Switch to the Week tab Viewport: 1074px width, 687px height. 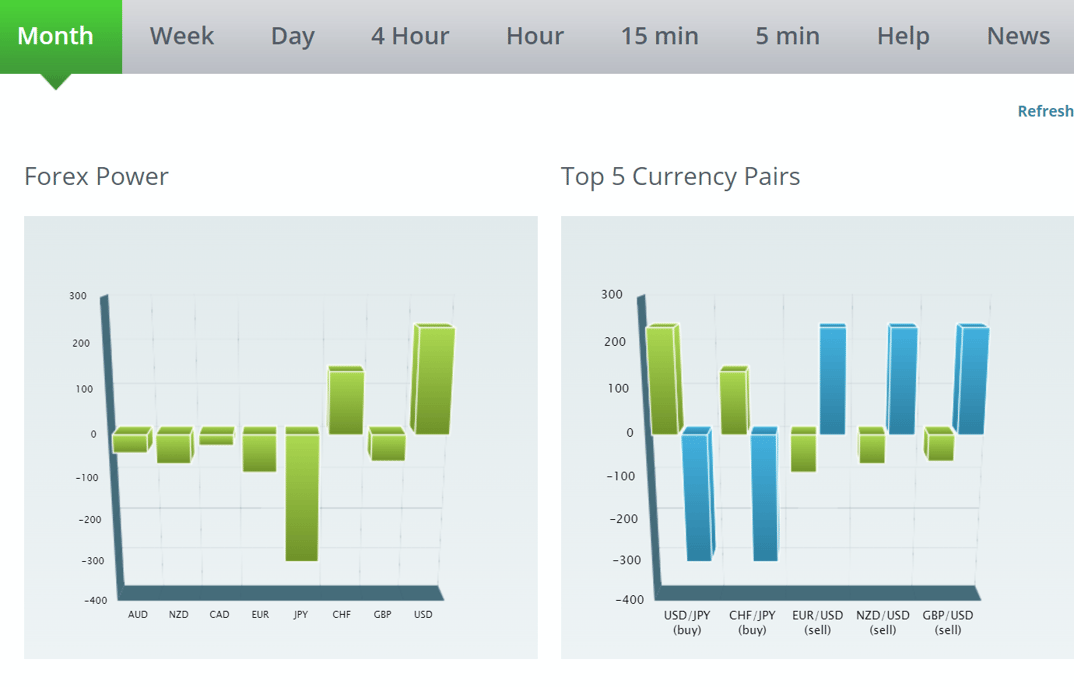pyautogui.click(x=181, y=36)
